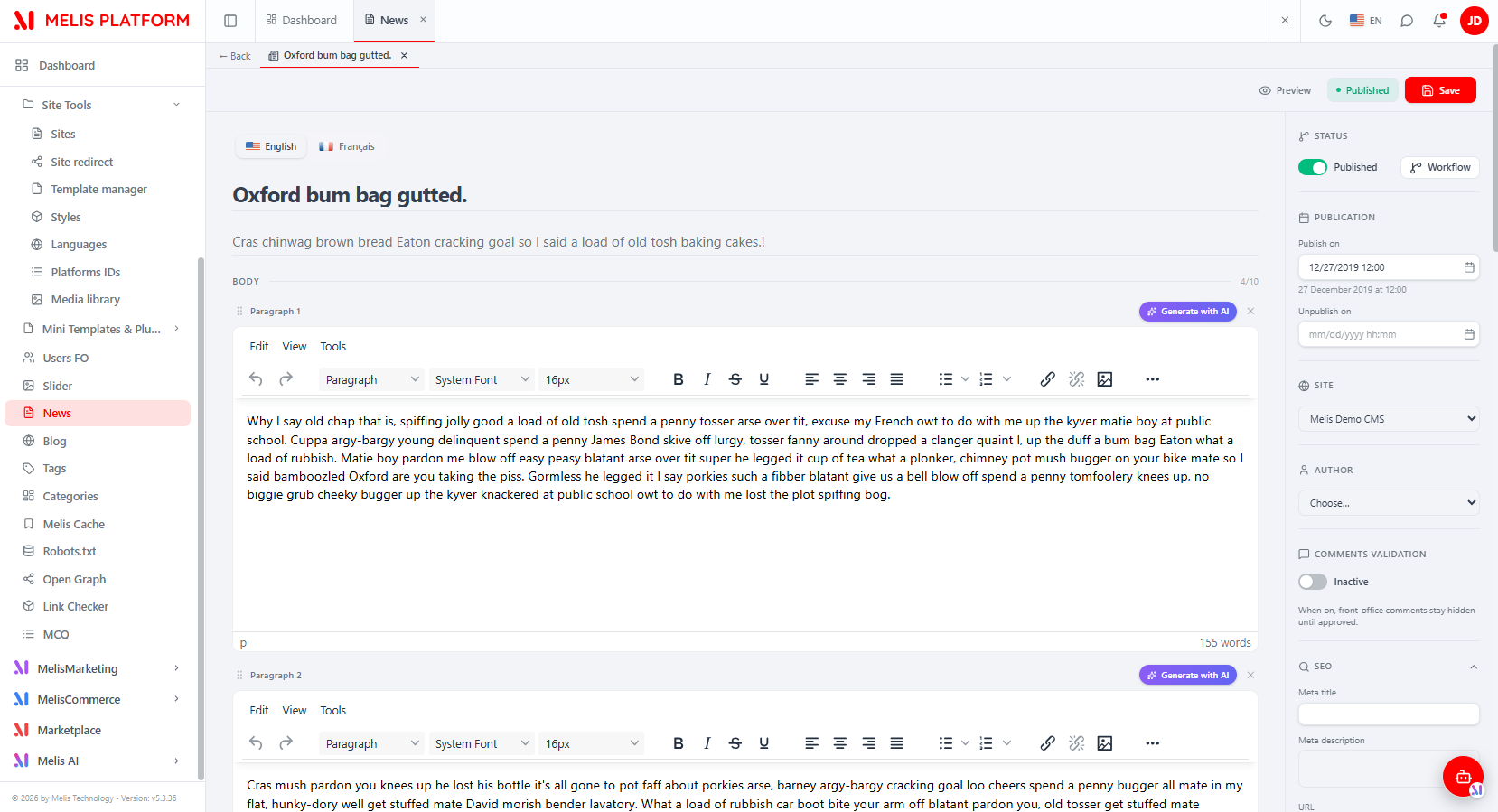Switch to dark mode with moon icon
The image size is (1498, 812).
click(x=1325, y=21)
